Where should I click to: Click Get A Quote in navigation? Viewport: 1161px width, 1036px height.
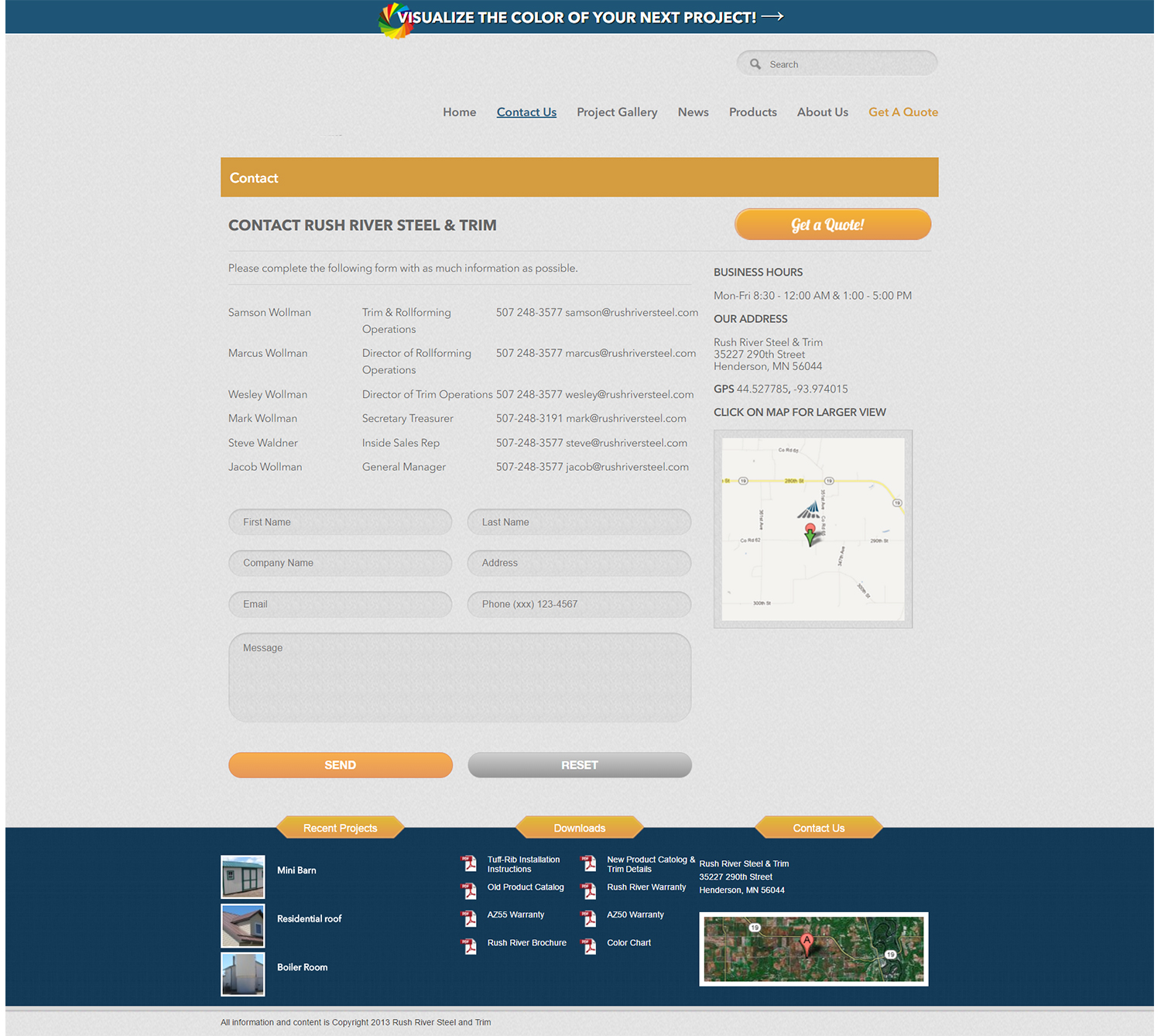[903, 112]
